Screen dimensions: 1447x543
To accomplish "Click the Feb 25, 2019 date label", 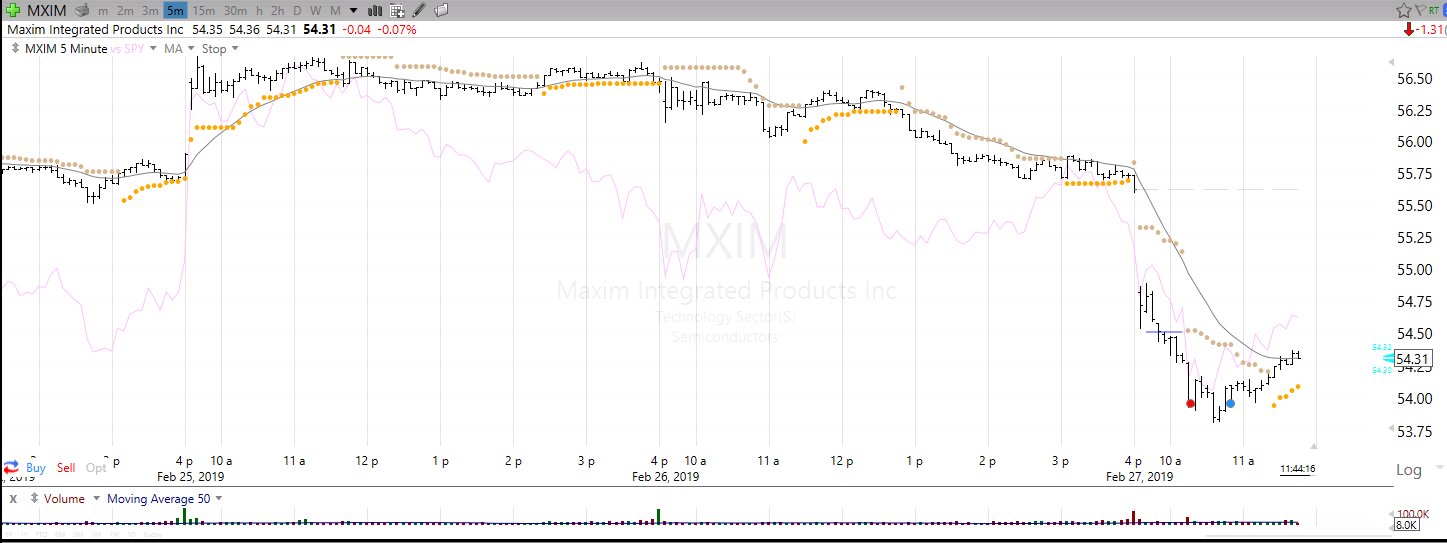I will pyautogui.click(x=191, y=477).
